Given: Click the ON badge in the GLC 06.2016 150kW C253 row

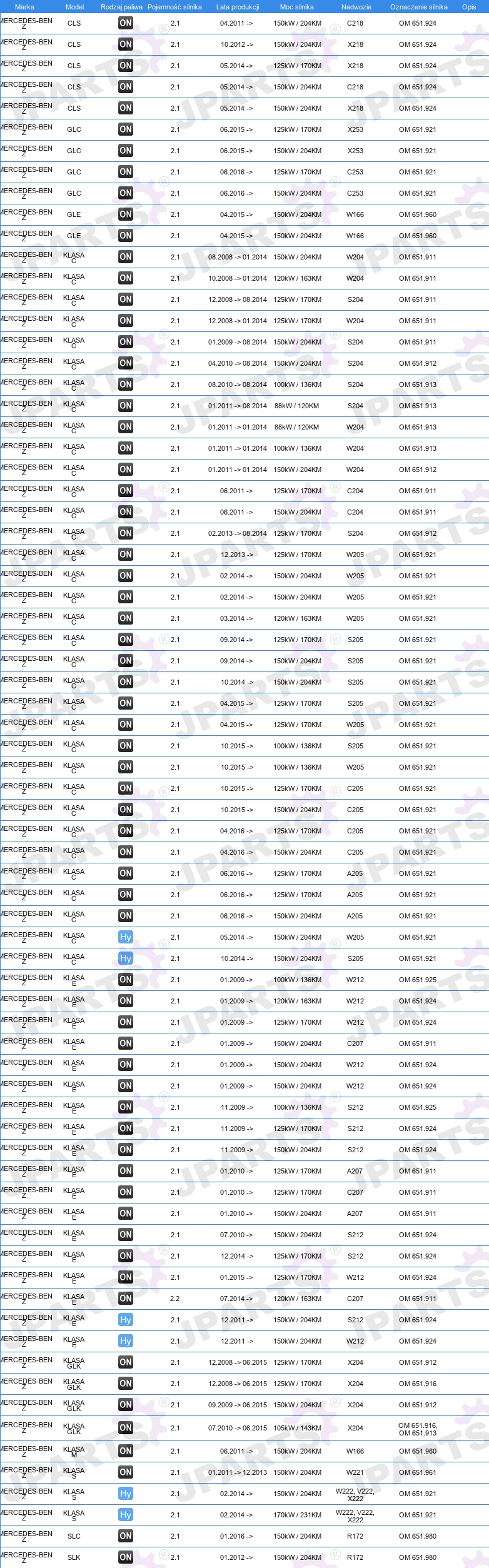Looking at the screenshot, I should 126,193.
